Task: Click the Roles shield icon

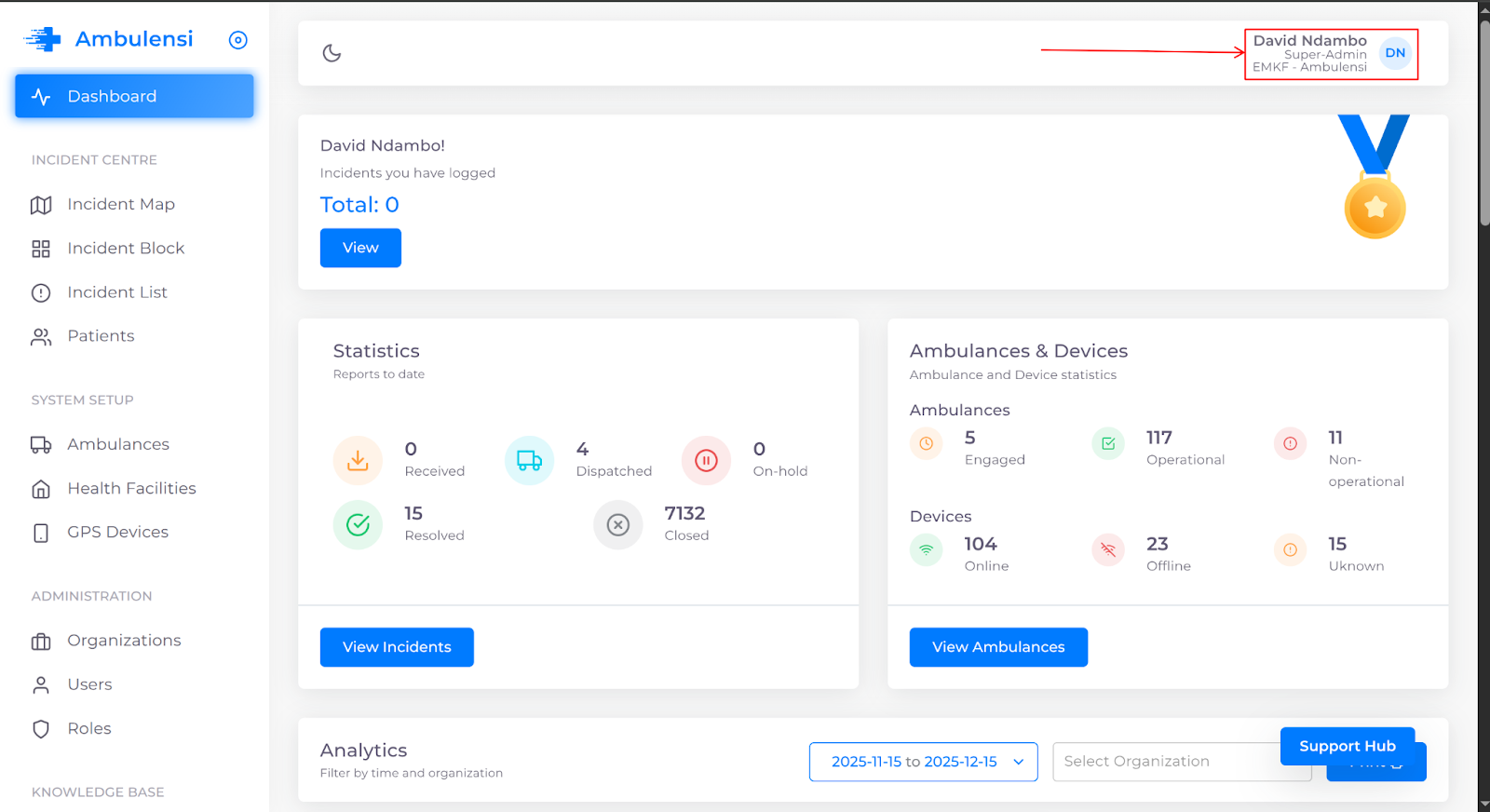Action: [x=41, y=729]
